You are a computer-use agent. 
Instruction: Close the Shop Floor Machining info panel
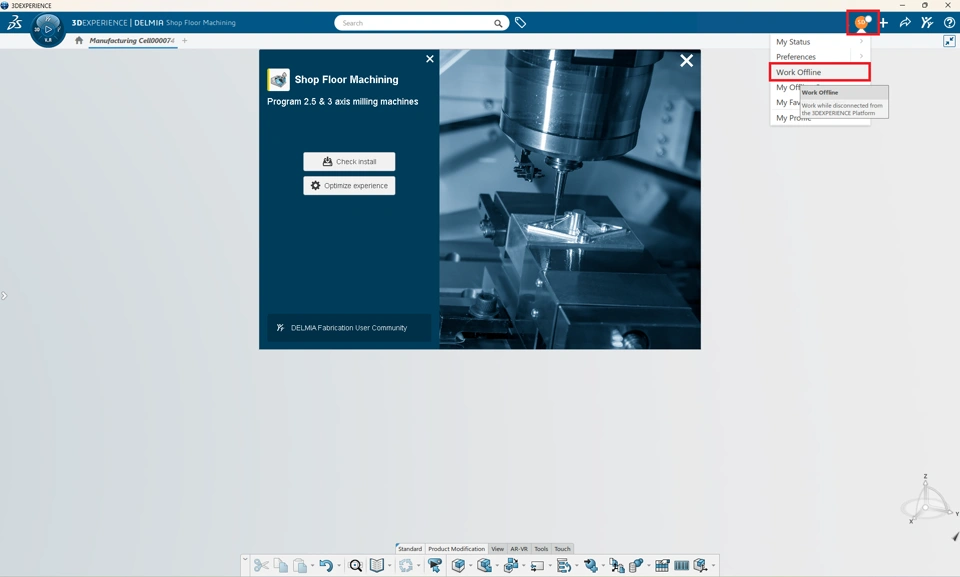pos(430,59)
